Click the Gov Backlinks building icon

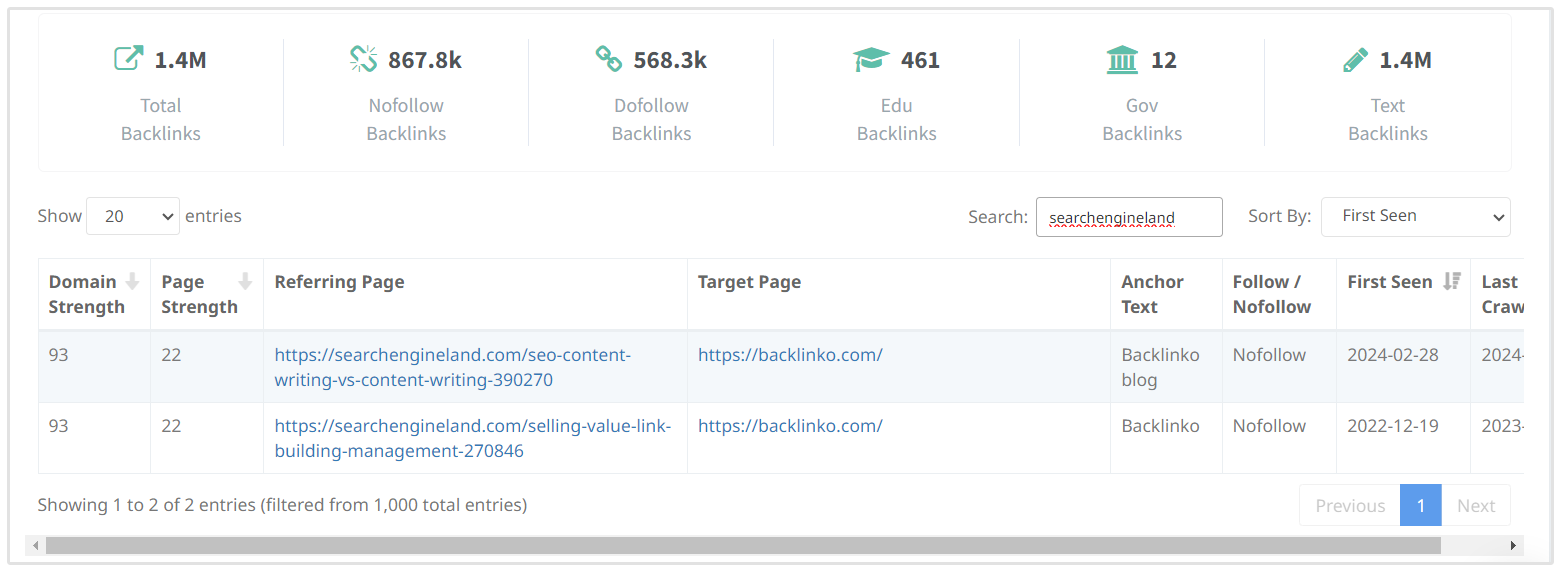pyautogui.click(x=1122, y=60)
